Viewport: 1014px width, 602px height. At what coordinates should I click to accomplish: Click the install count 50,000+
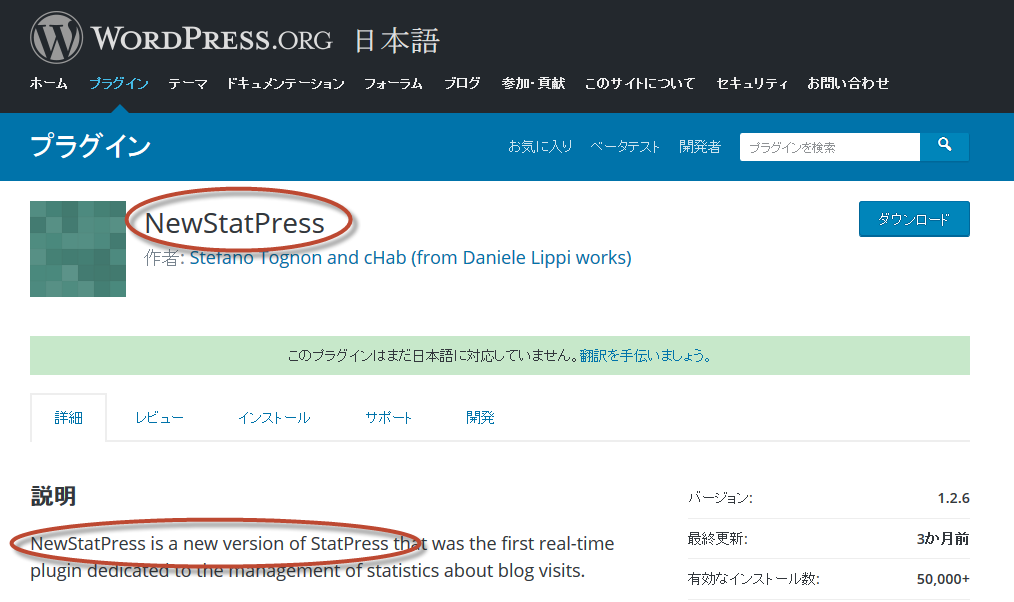pos(943,579)
